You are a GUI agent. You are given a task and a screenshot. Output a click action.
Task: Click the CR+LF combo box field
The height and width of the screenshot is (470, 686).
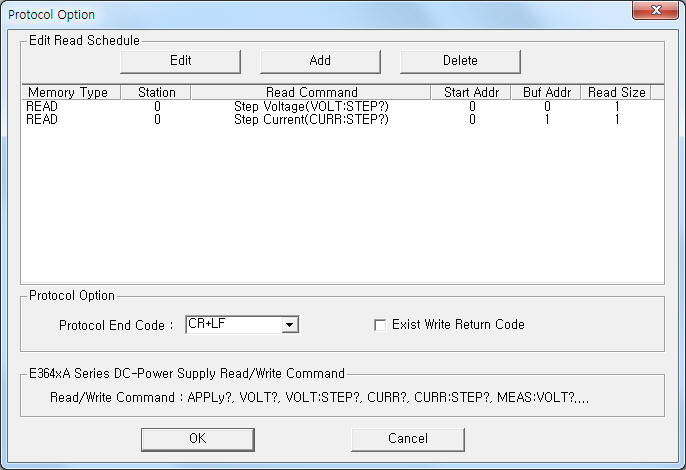point(233,325)
